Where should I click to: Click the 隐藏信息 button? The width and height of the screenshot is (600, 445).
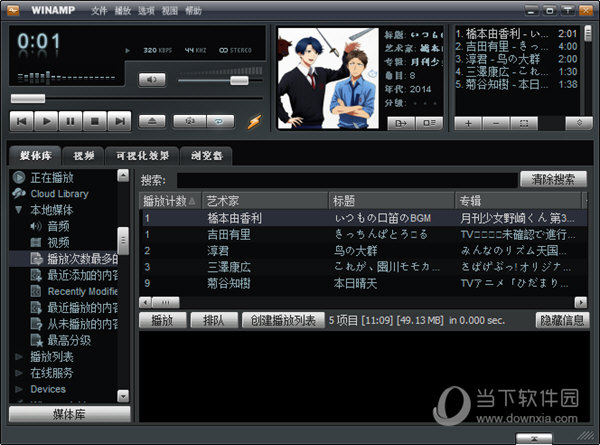tap(562, 320)
